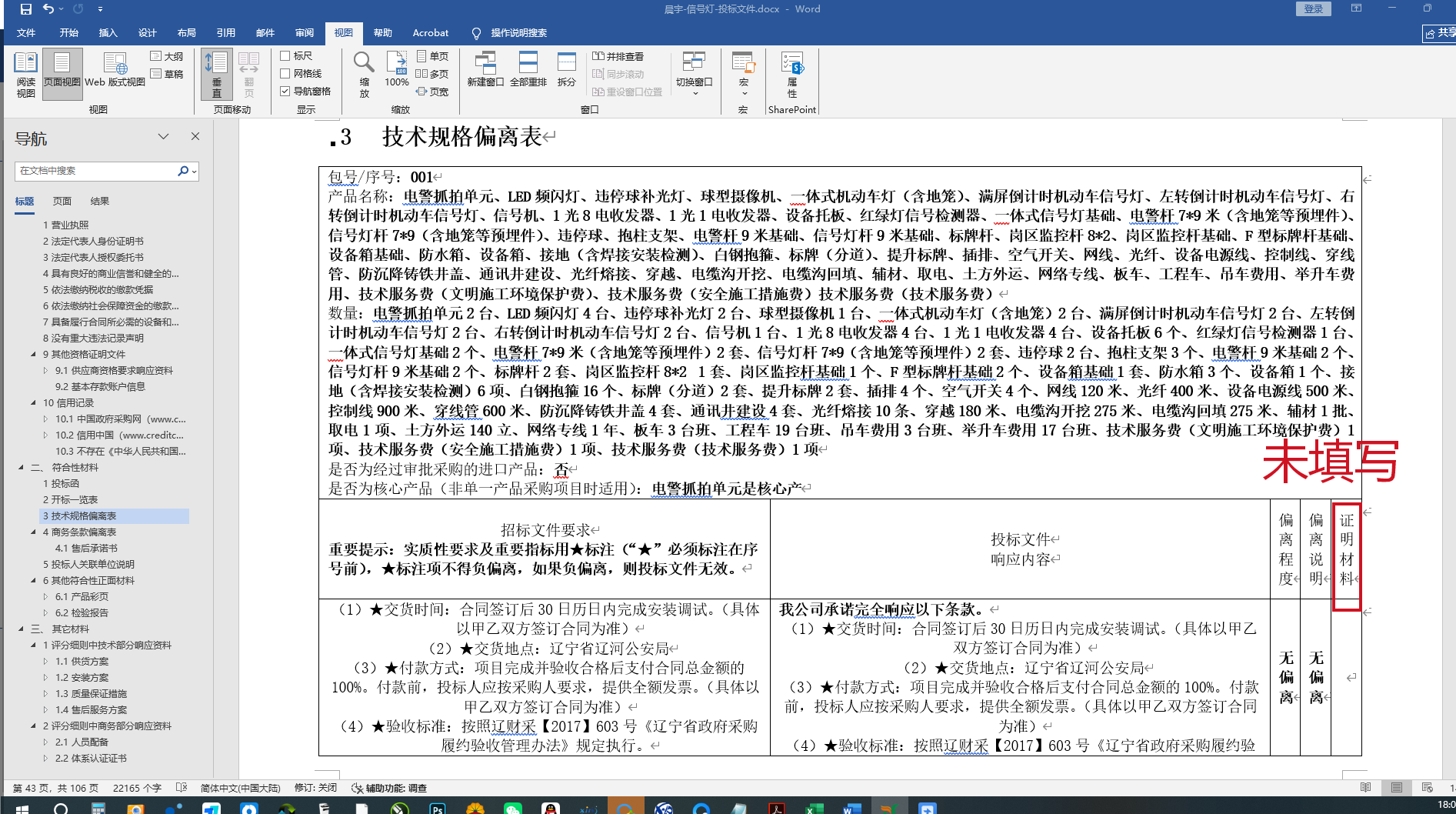Image resolution: width=1456 pixels, height=814 pixels.
Task: Enable 并排查看 side-by-side view
Action: tap(618, 56)
